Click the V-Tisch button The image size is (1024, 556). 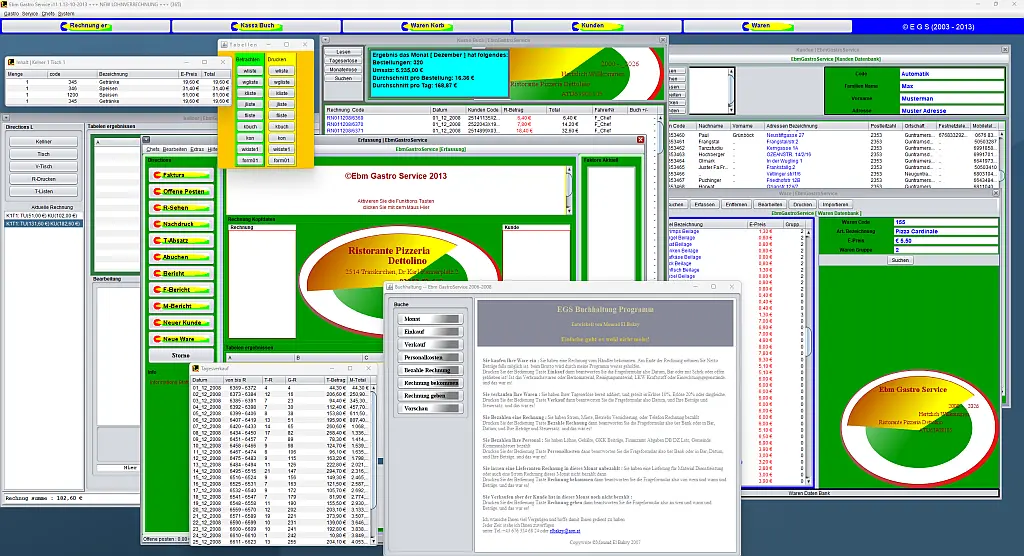pyautogui.click(x=44, y=167)
